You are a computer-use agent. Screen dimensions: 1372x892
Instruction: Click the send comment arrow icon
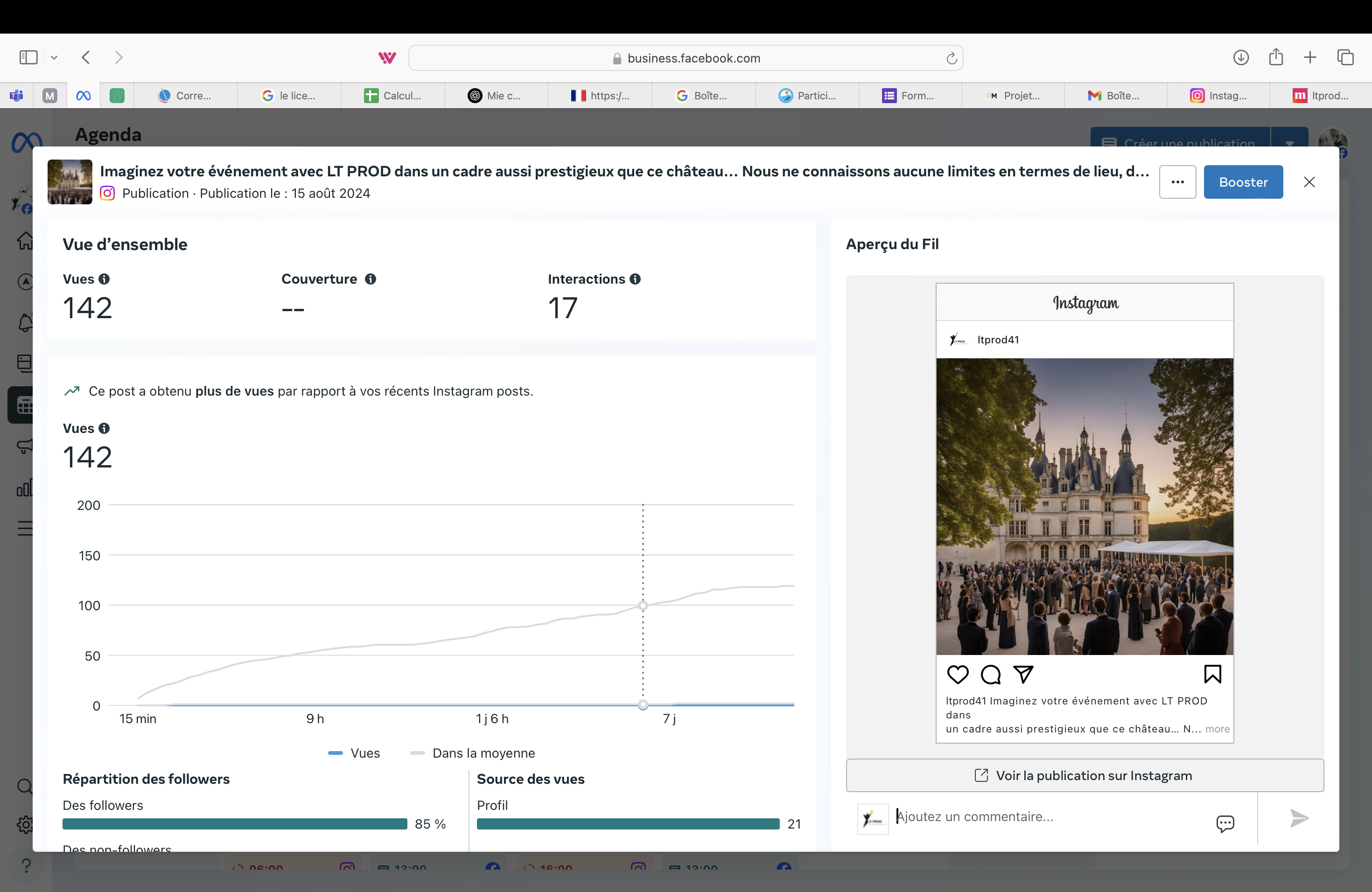pyautogui.click(x=1298, y=818)
